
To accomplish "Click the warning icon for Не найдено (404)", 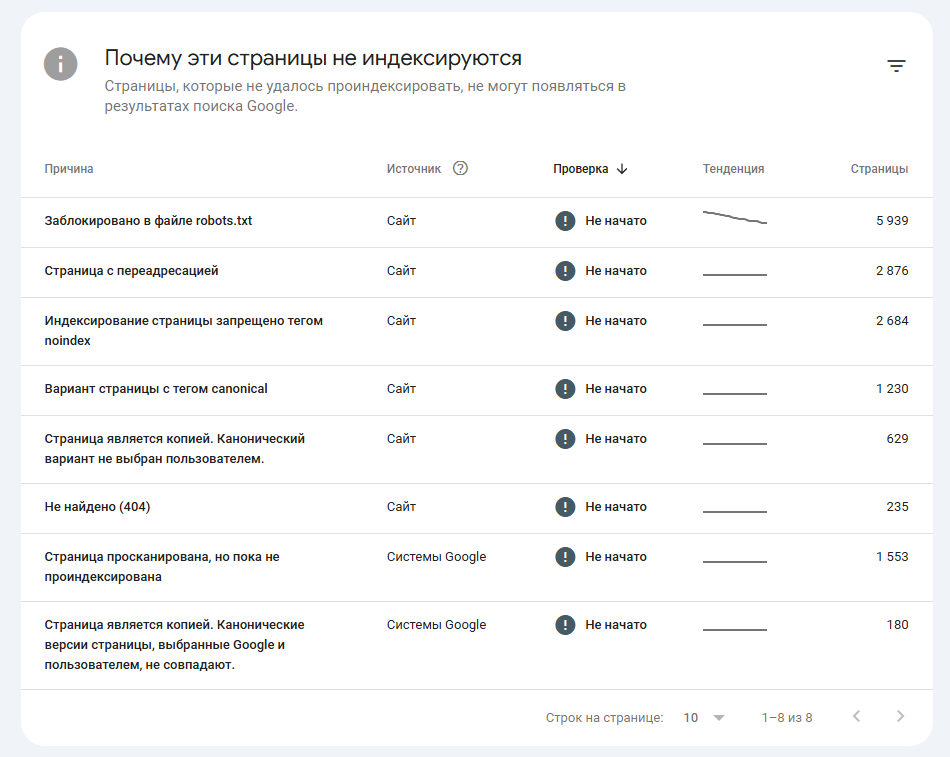I will (566, 507).
